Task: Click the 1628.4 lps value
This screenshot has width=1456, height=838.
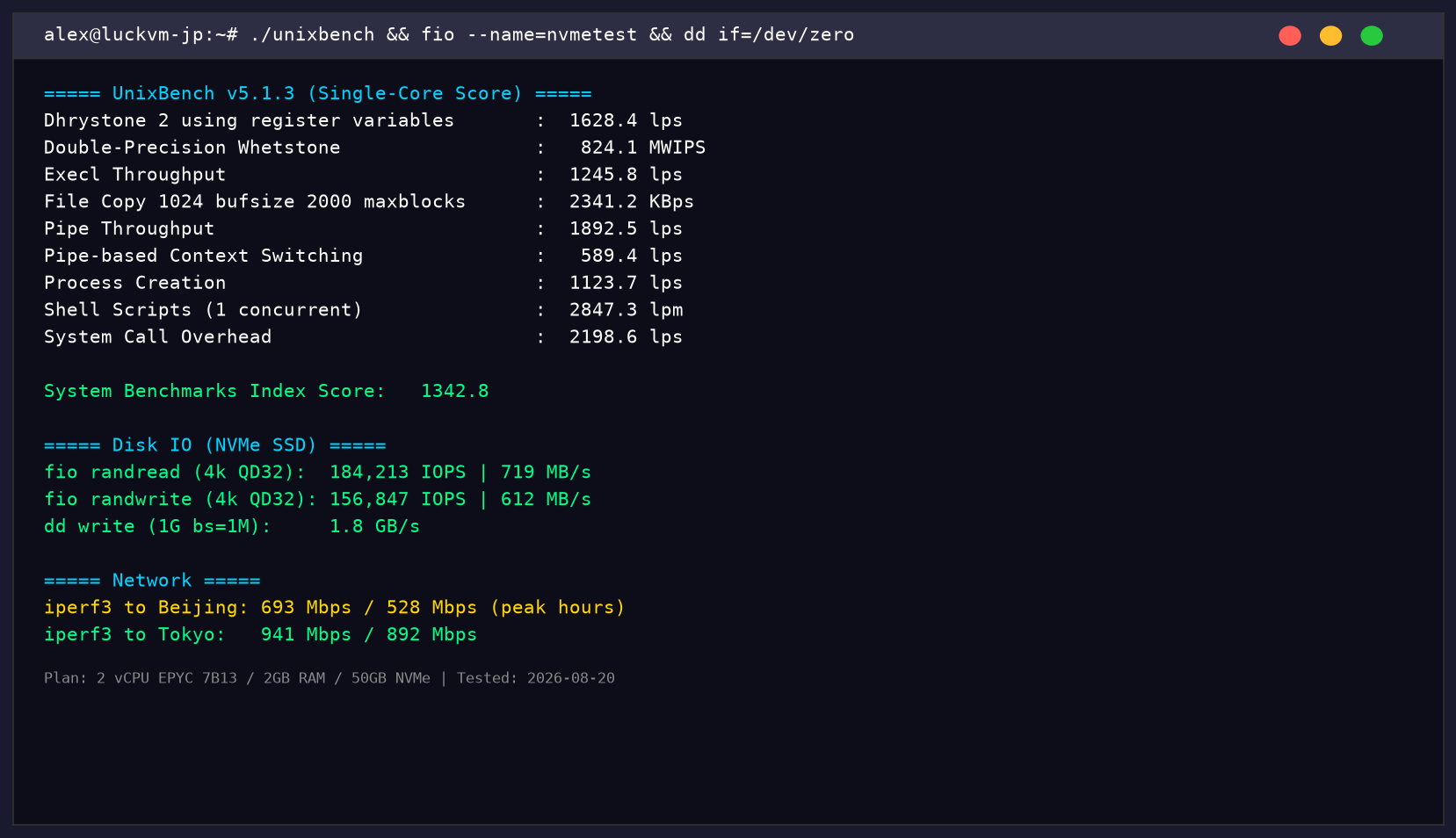Action: click(626, 120)
